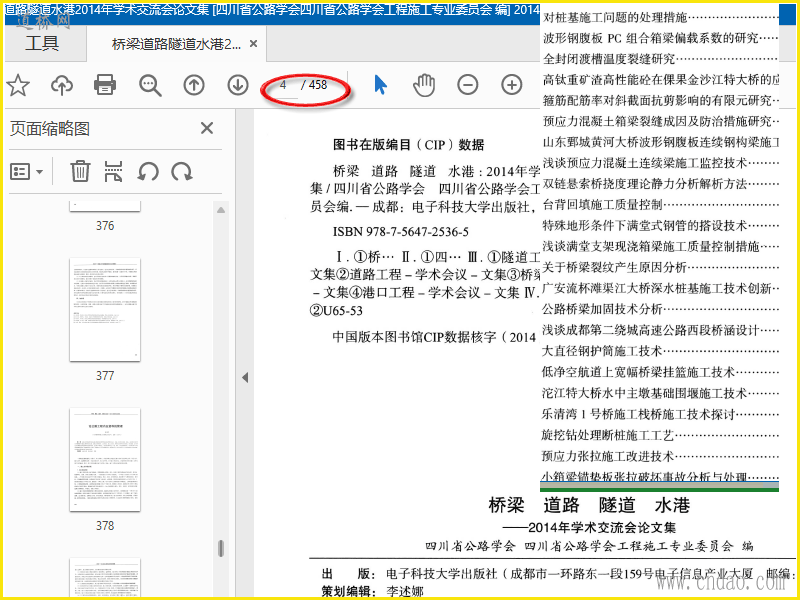Click the 页面缩略图 panel title
This screenshot has width=800, height=600.
(50, 129)
